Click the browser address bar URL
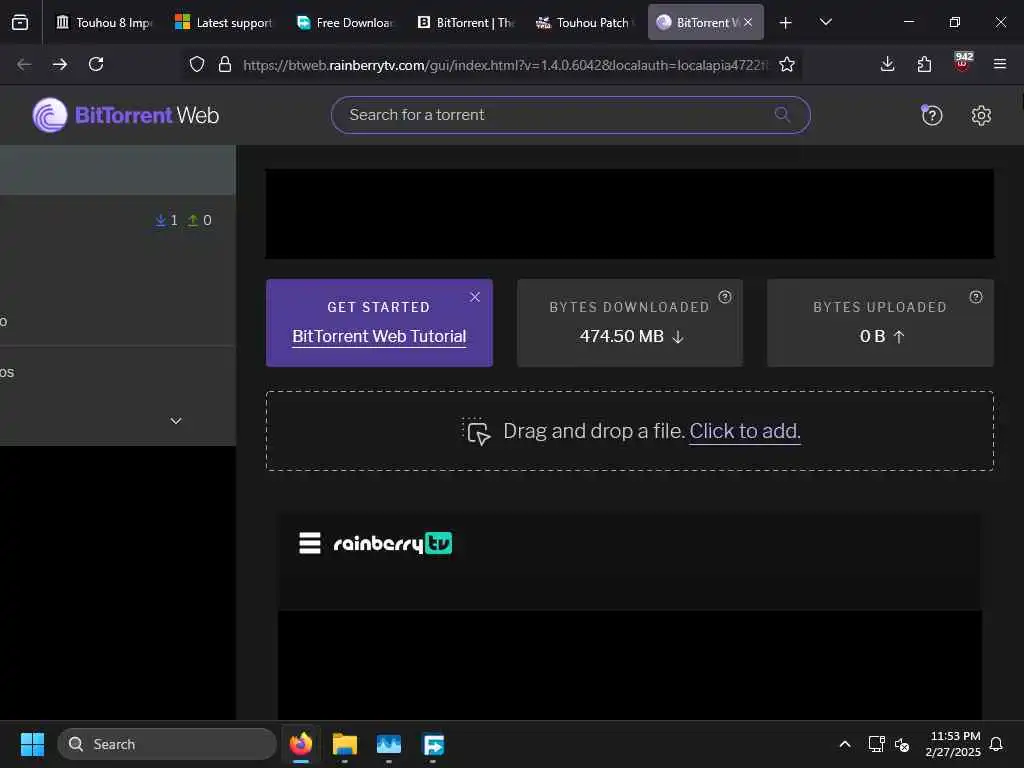The width and height of the screenshot is (1024, 768). pyautogui.click(x=505, y=65)
